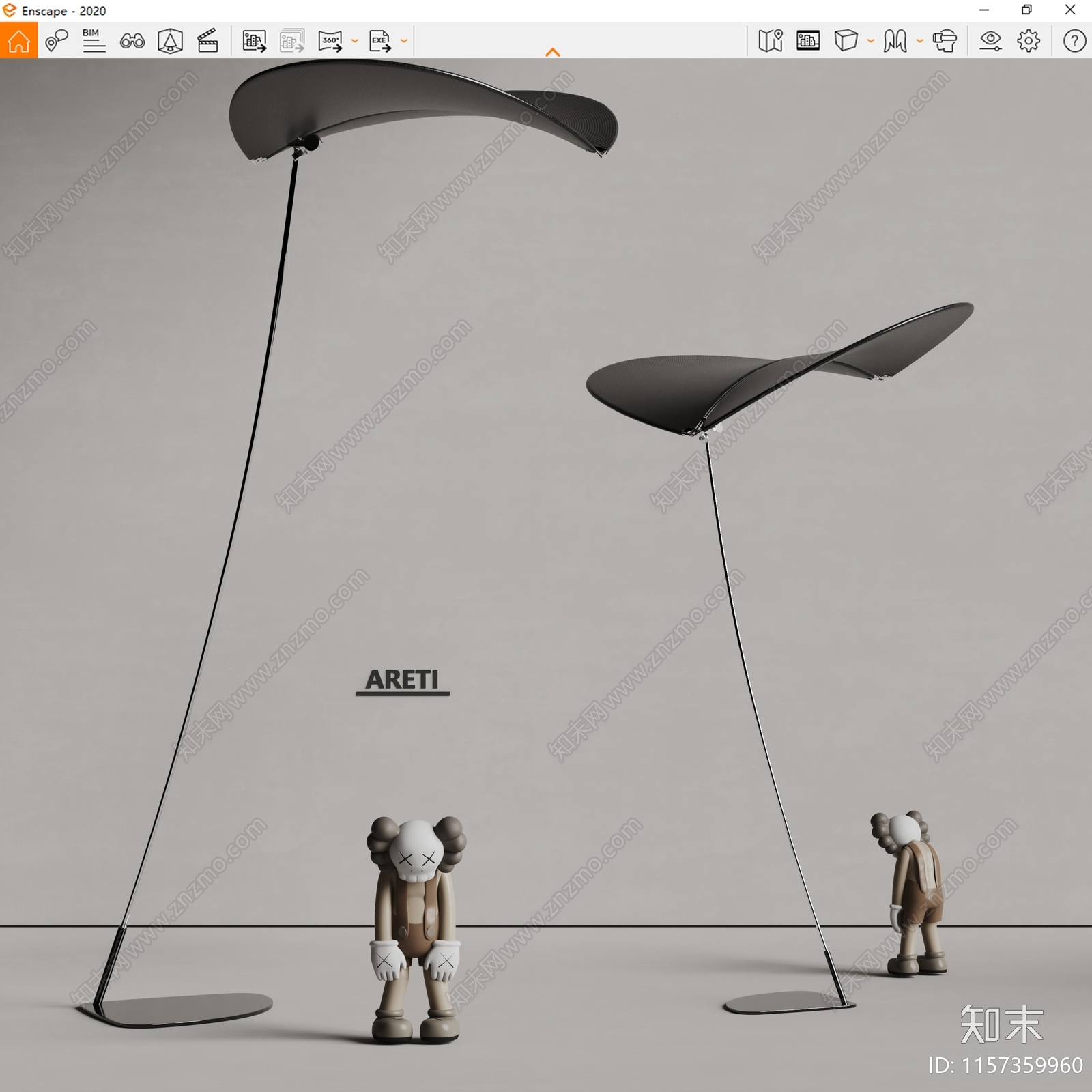1092x1092 pixels.
Task: Open the collaborative annotations pin tool
Action: tap(57, 40)
